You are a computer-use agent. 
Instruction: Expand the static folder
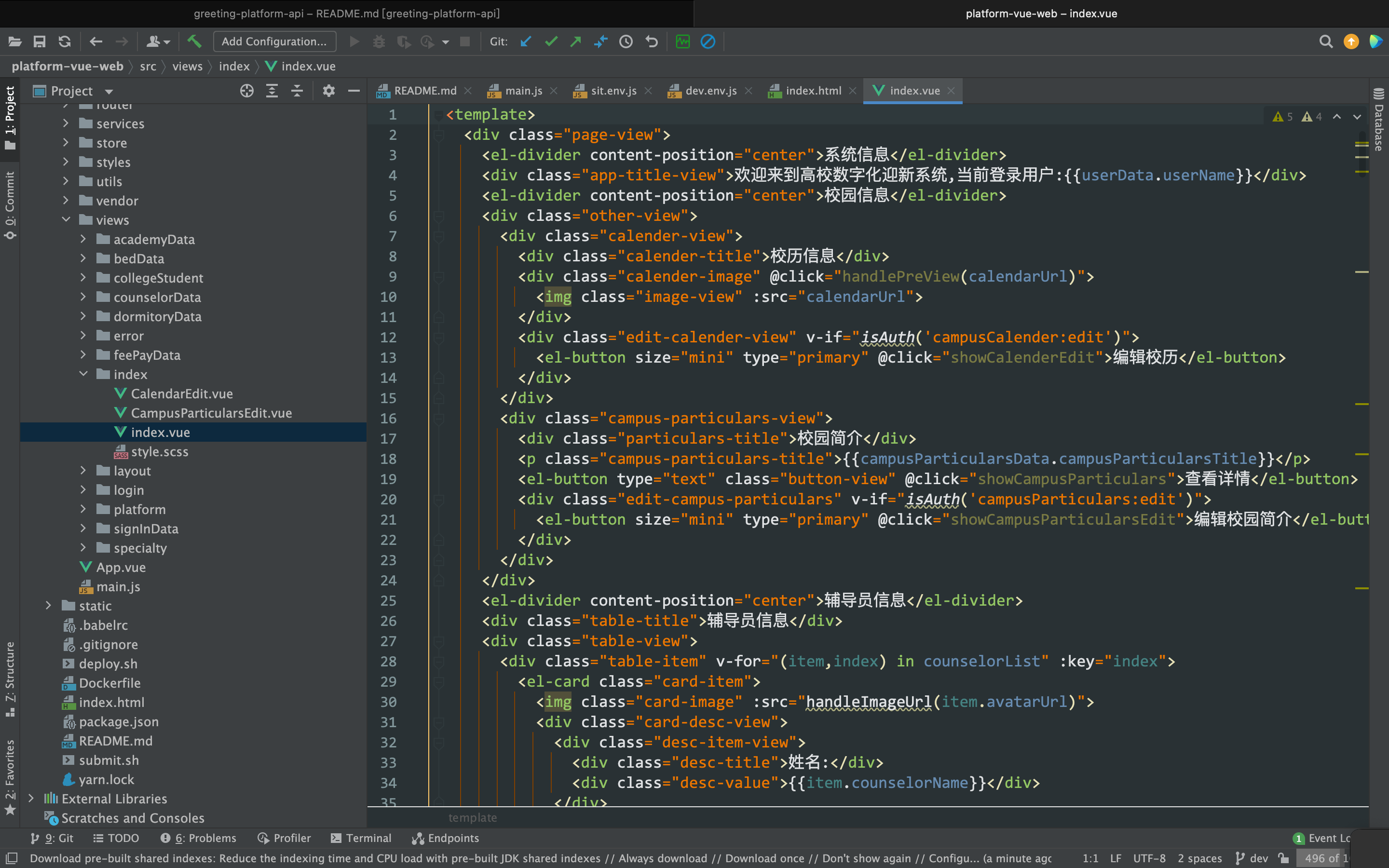(x=48, y=605)
